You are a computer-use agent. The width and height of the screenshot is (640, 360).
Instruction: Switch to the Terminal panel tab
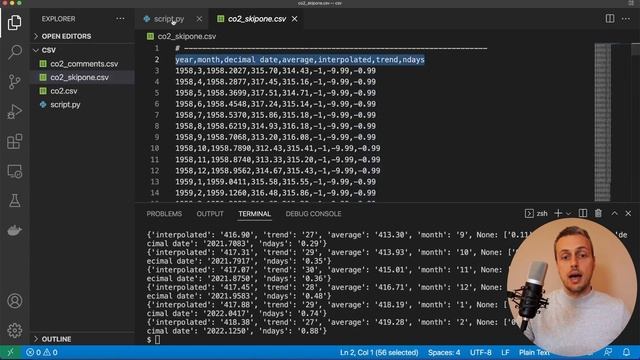pos(255,214)
